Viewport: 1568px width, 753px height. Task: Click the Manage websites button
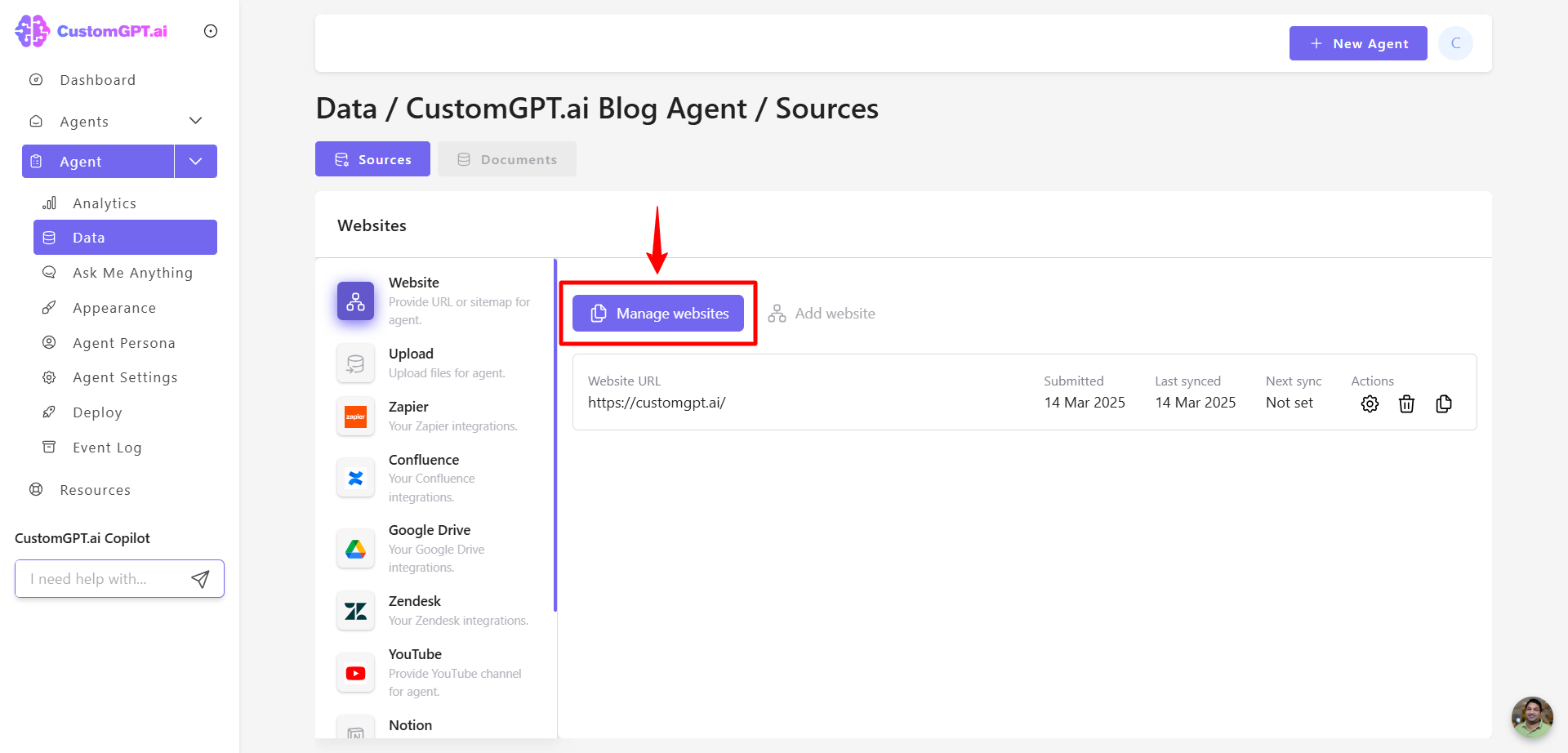[658, 314]
